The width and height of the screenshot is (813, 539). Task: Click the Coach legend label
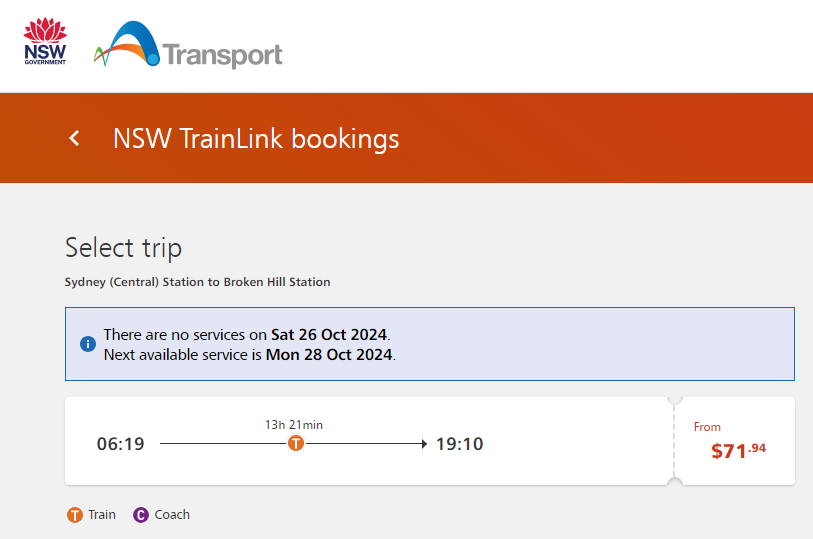point(172,515)
